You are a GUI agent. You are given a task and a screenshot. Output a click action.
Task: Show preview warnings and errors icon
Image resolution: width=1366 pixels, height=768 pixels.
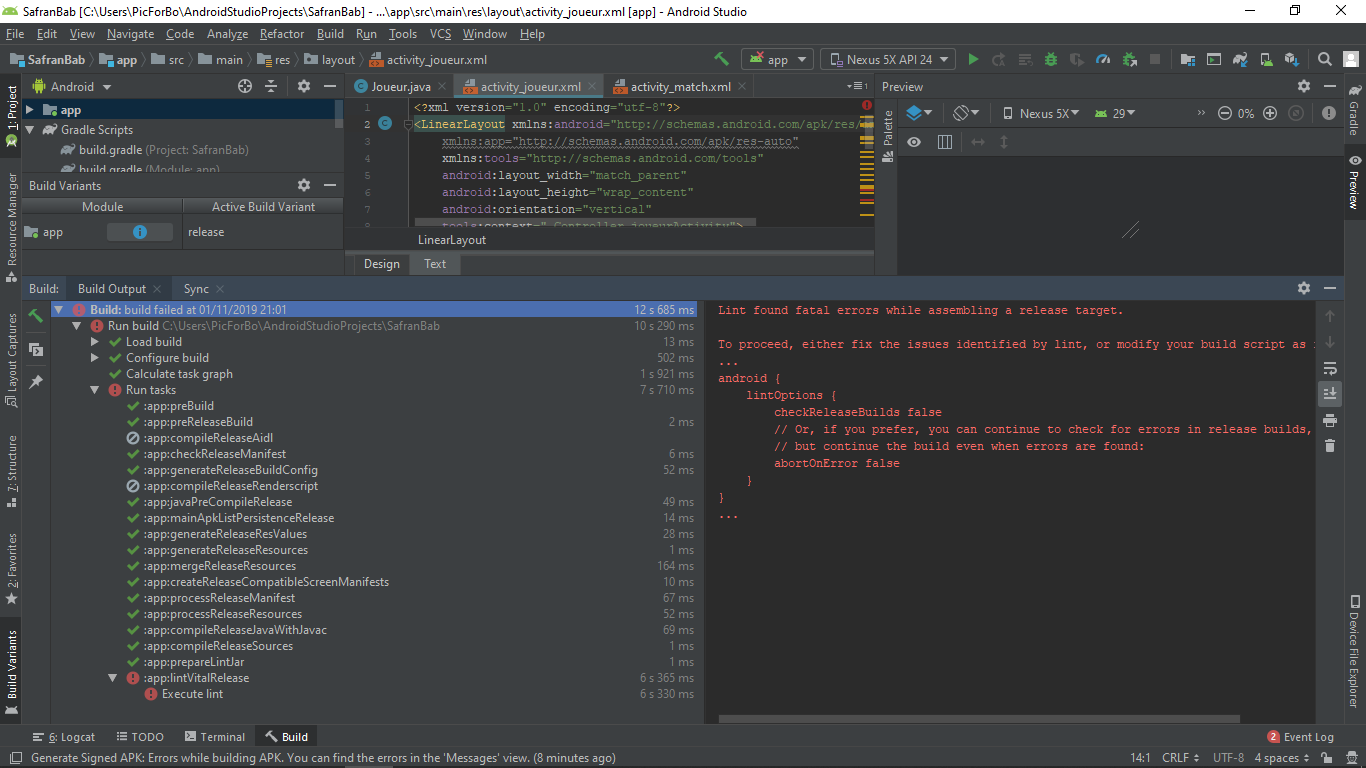click(x=1328, y=113)
